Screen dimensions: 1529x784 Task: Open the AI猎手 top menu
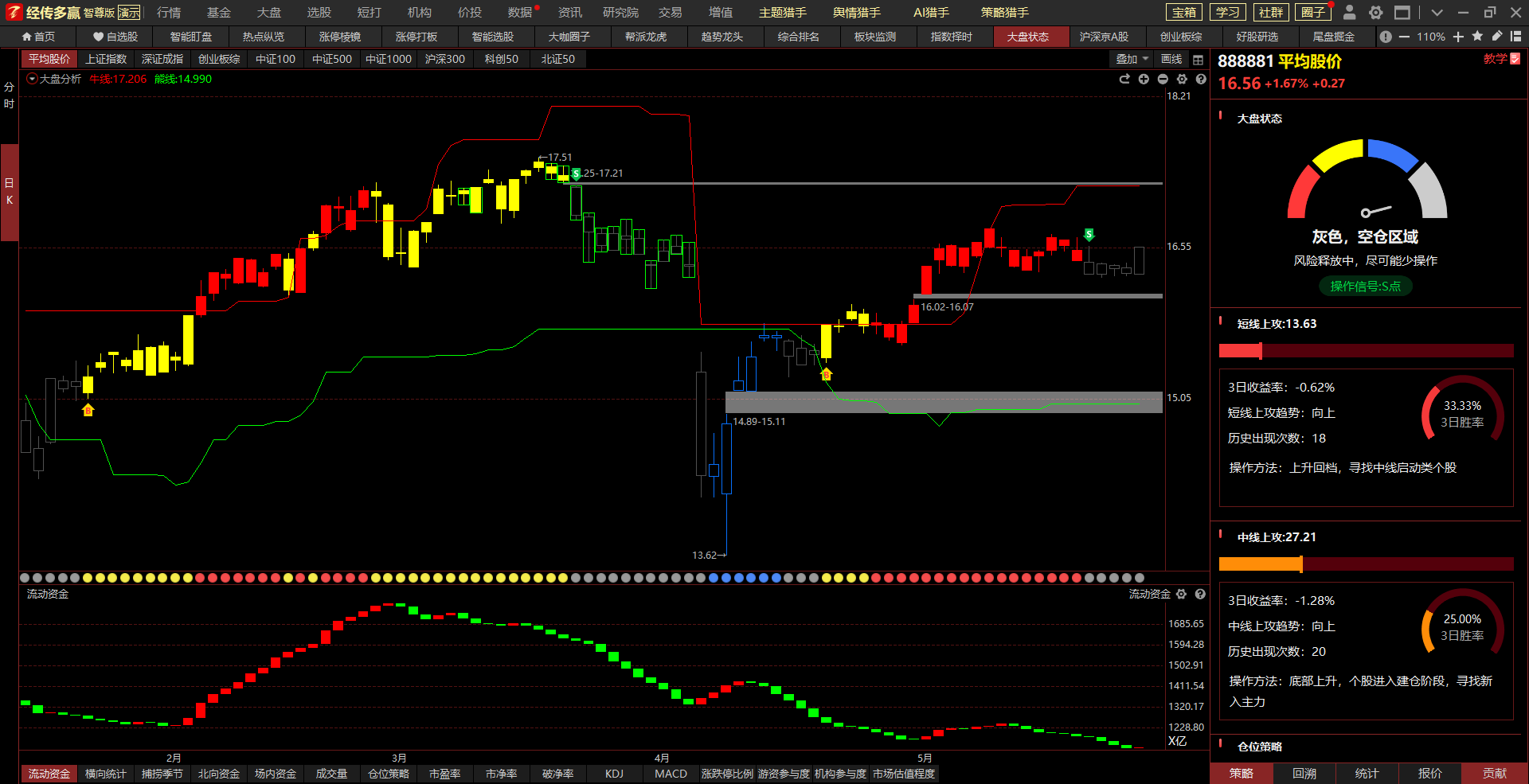931,13
